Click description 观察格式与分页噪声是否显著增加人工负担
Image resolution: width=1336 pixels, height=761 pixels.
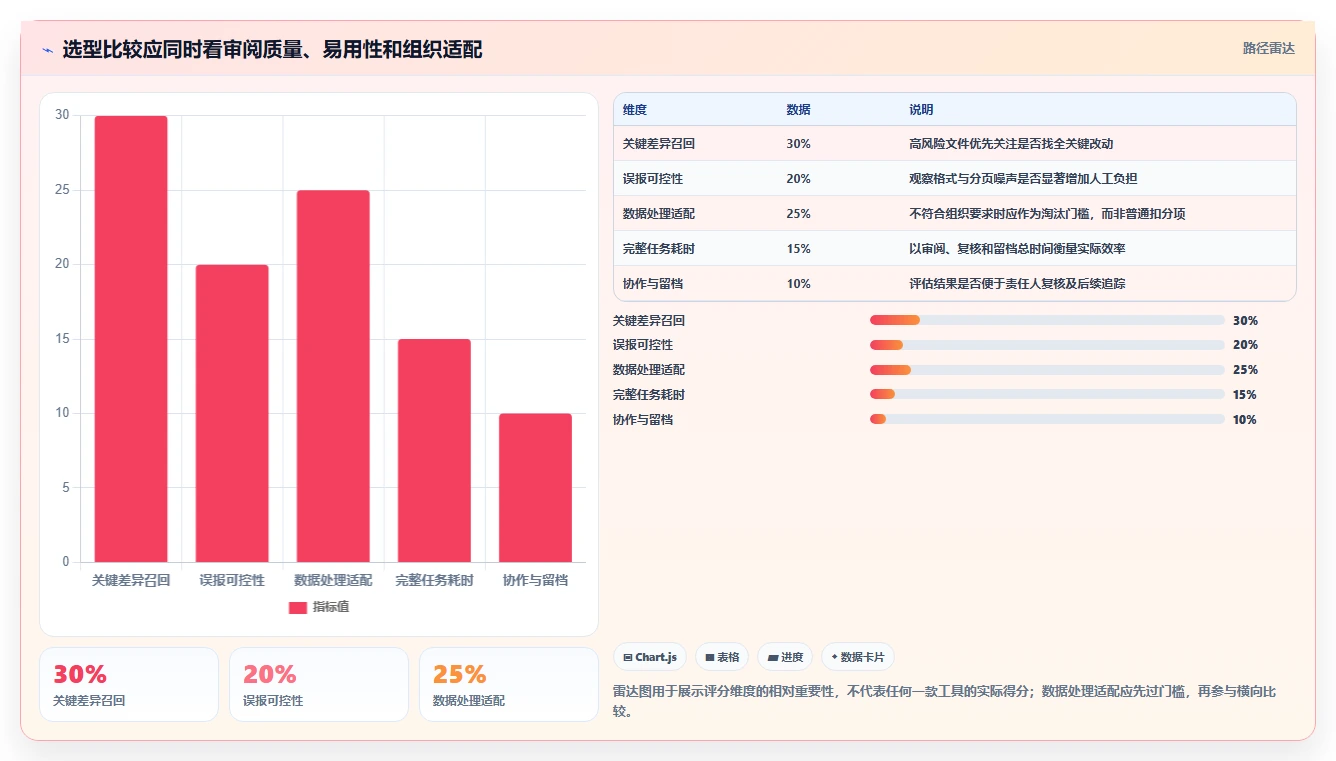click(x=1023, y=179)
